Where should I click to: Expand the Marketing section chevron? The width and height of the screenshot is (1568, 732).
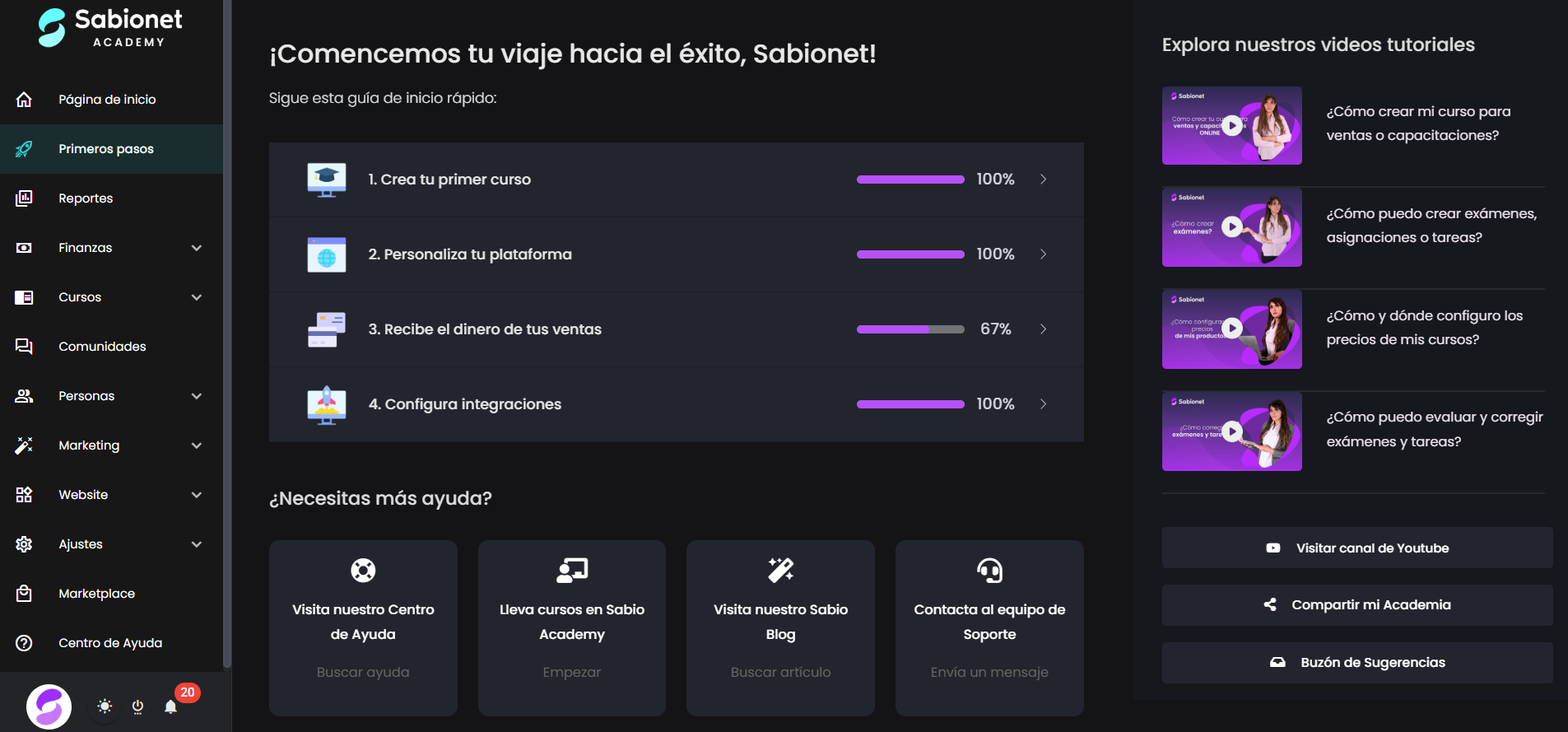197,445
